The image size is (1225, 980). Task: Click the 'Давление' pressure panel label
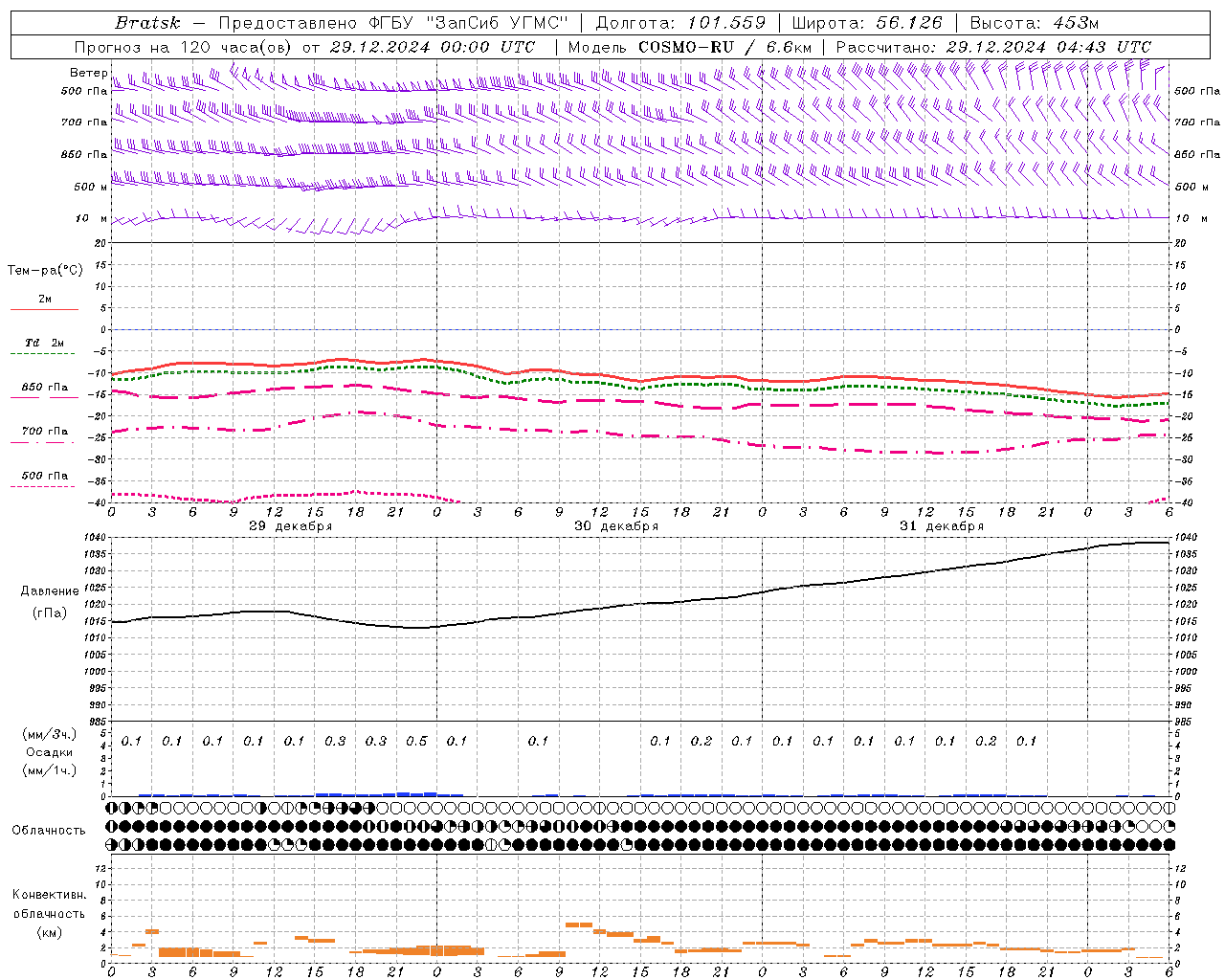point(50,591)
